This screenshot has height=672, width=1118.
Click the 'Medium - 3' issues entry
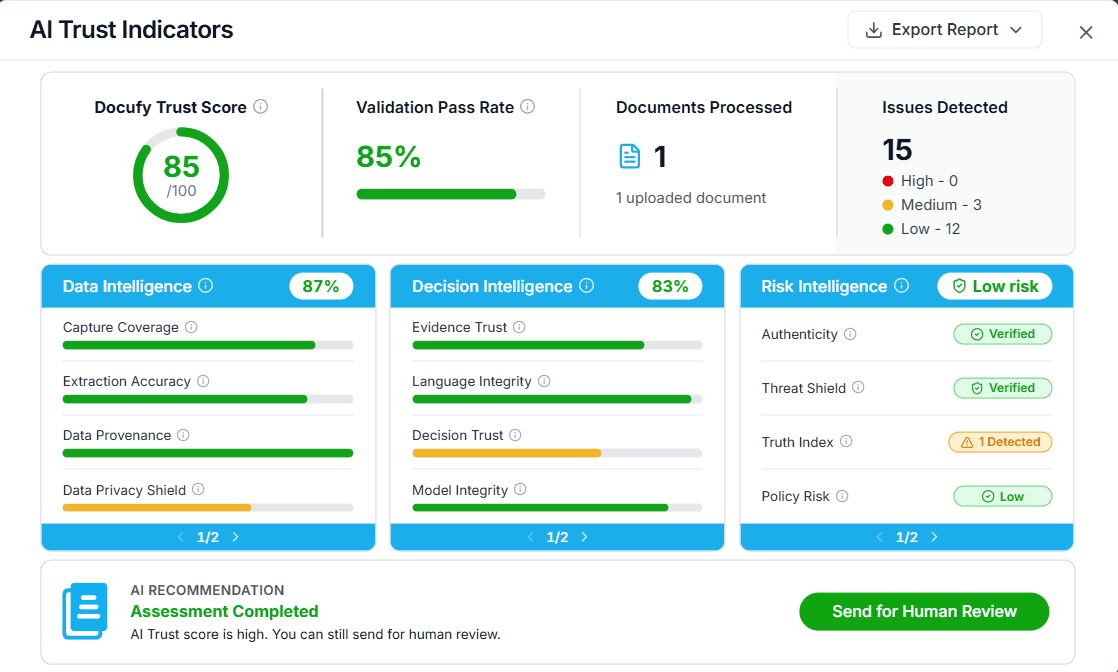pos(932,205)
